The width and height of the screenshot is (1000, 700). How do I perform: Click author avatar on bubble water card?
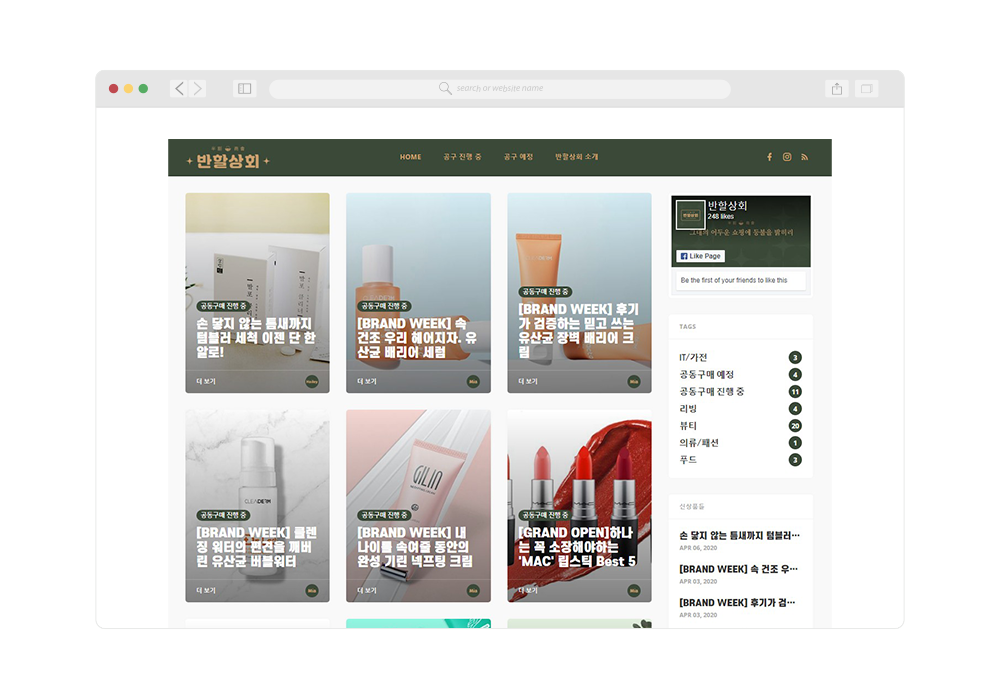[312, 590]
